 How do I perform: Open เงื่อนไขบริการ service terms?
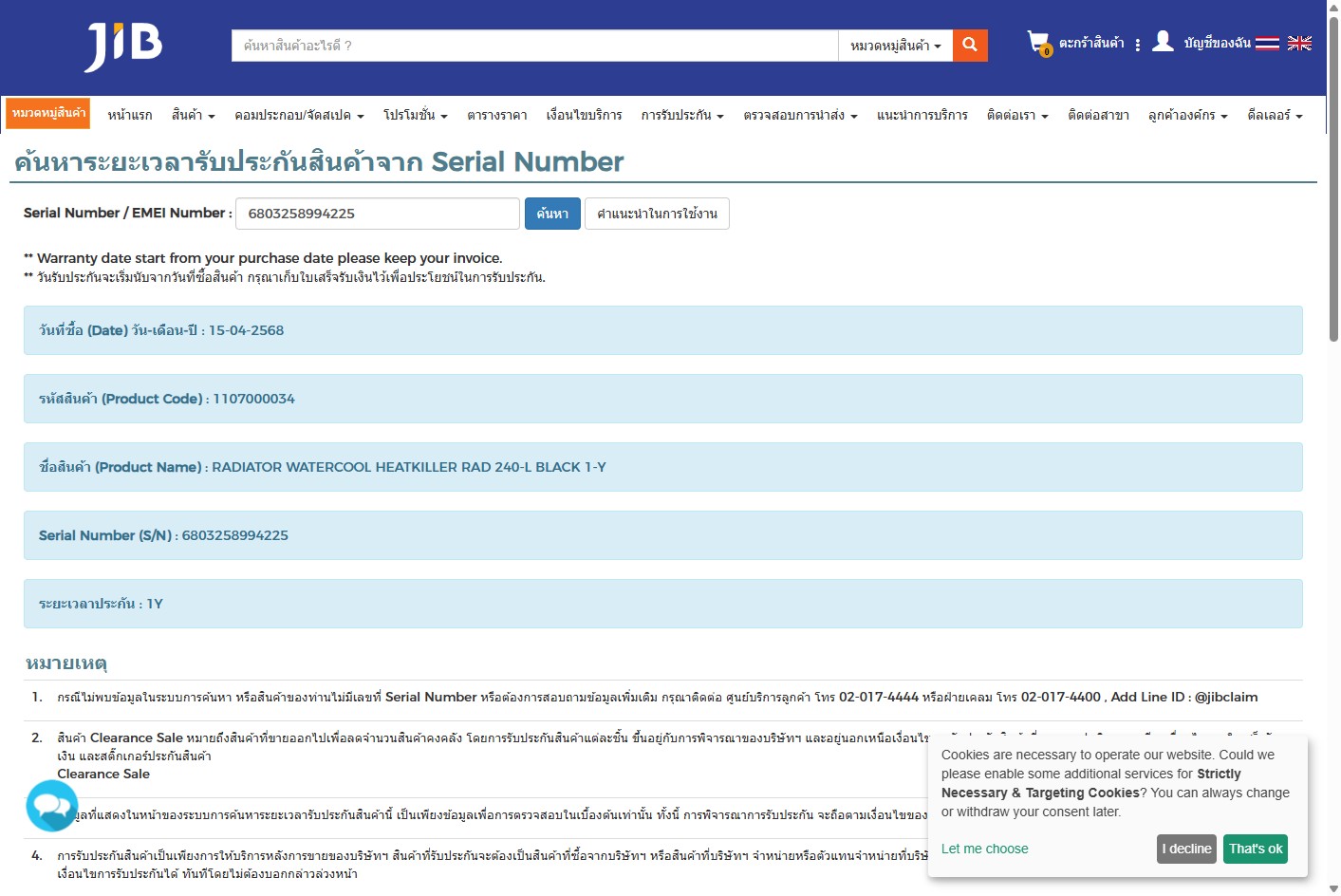584,115
